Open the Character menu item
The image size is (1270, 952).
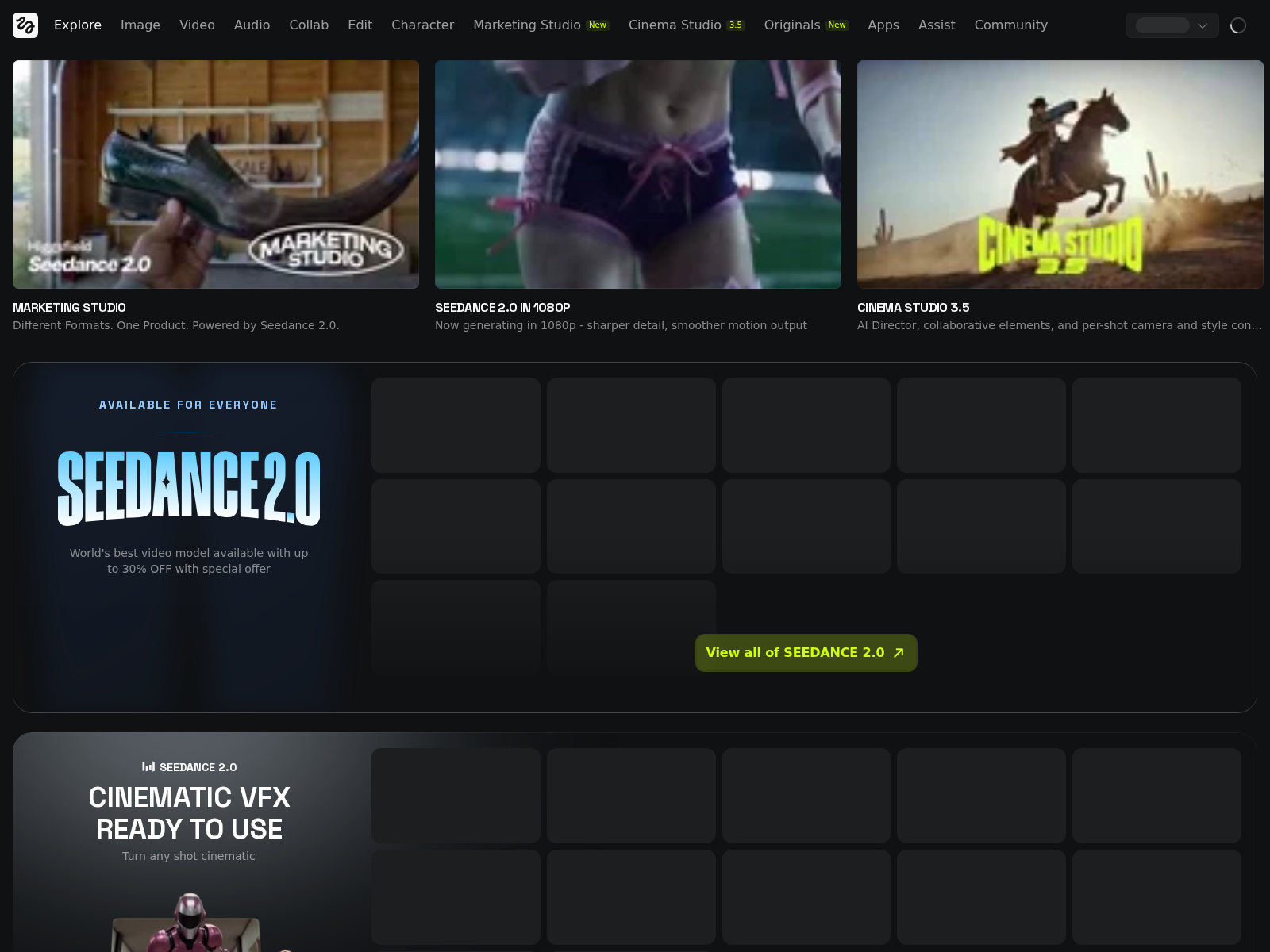coord(422,25)
